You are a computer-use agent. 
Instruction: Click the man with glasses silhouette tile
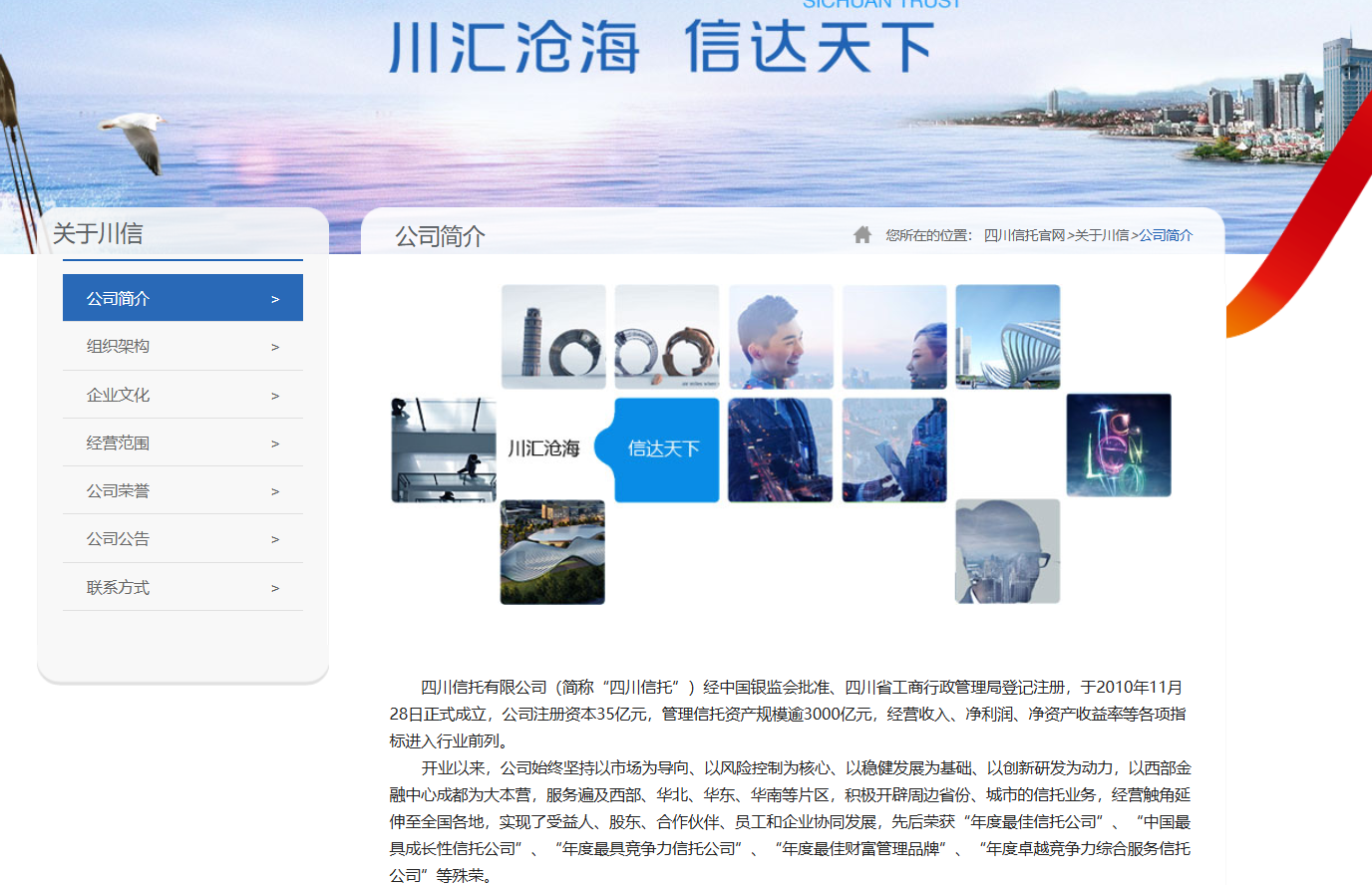pos(1007,551)
